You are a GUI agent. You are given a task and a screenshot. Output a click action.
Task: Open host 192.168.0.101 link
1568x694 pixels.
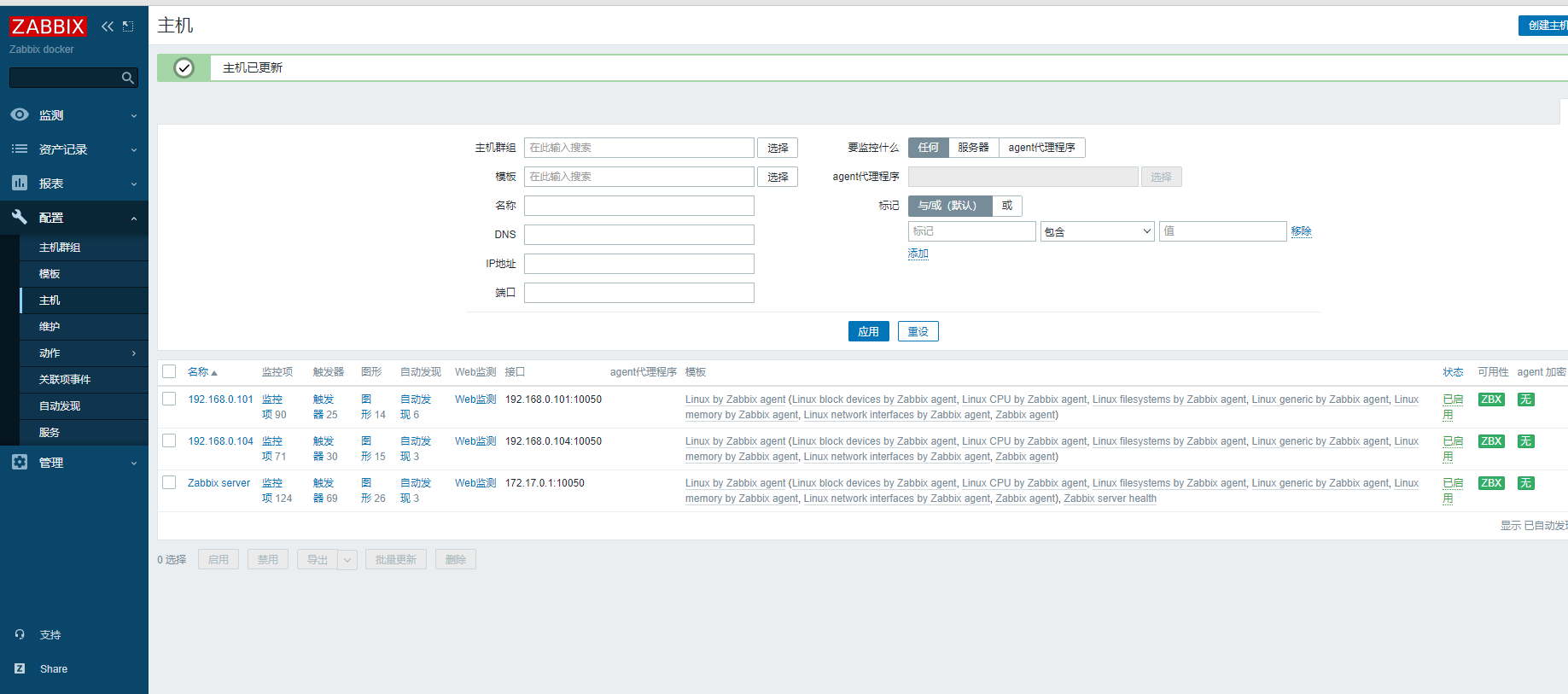220,399
